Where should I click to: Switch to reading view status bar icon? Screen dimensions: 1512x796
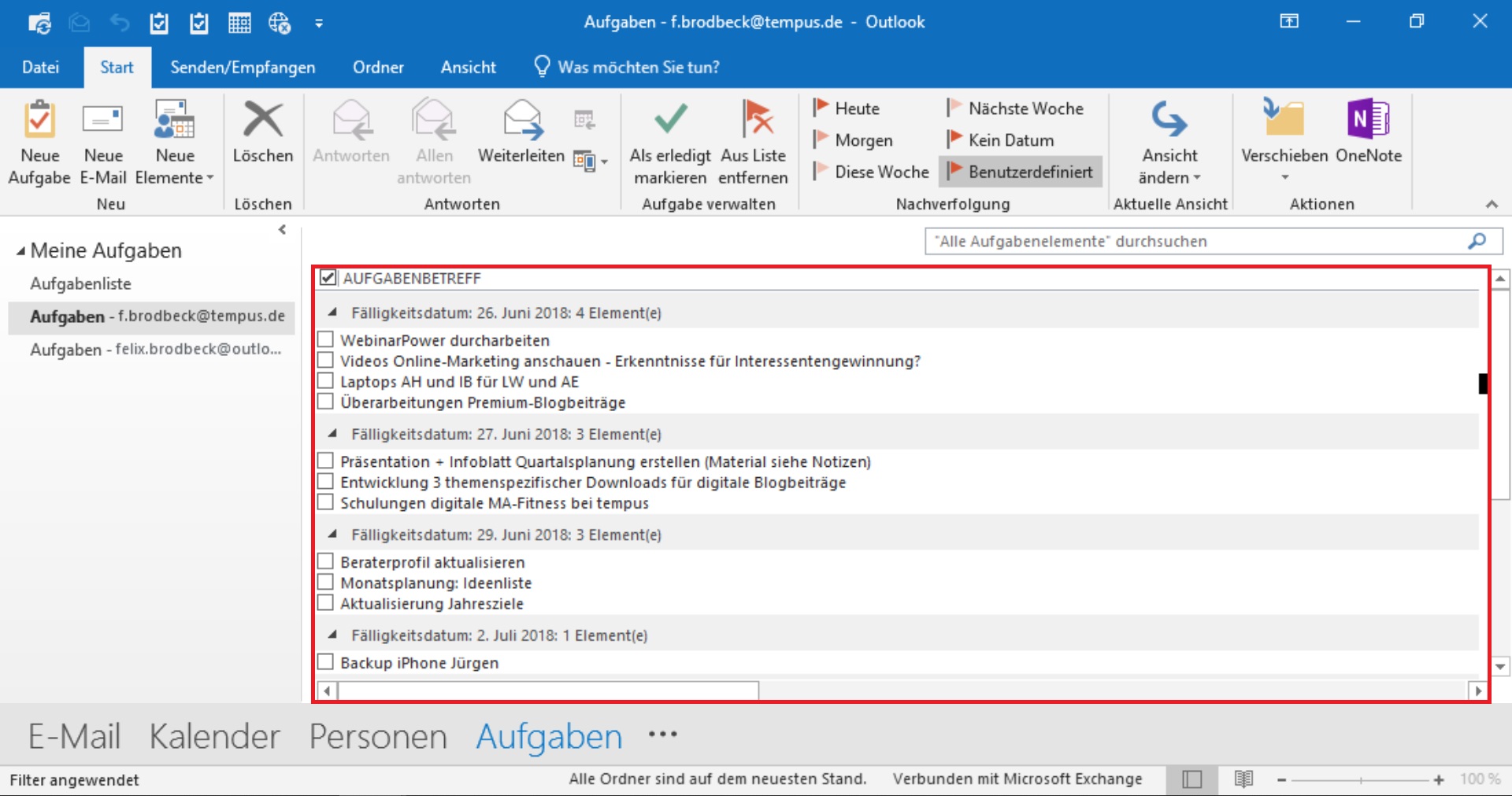(1243, 779)
